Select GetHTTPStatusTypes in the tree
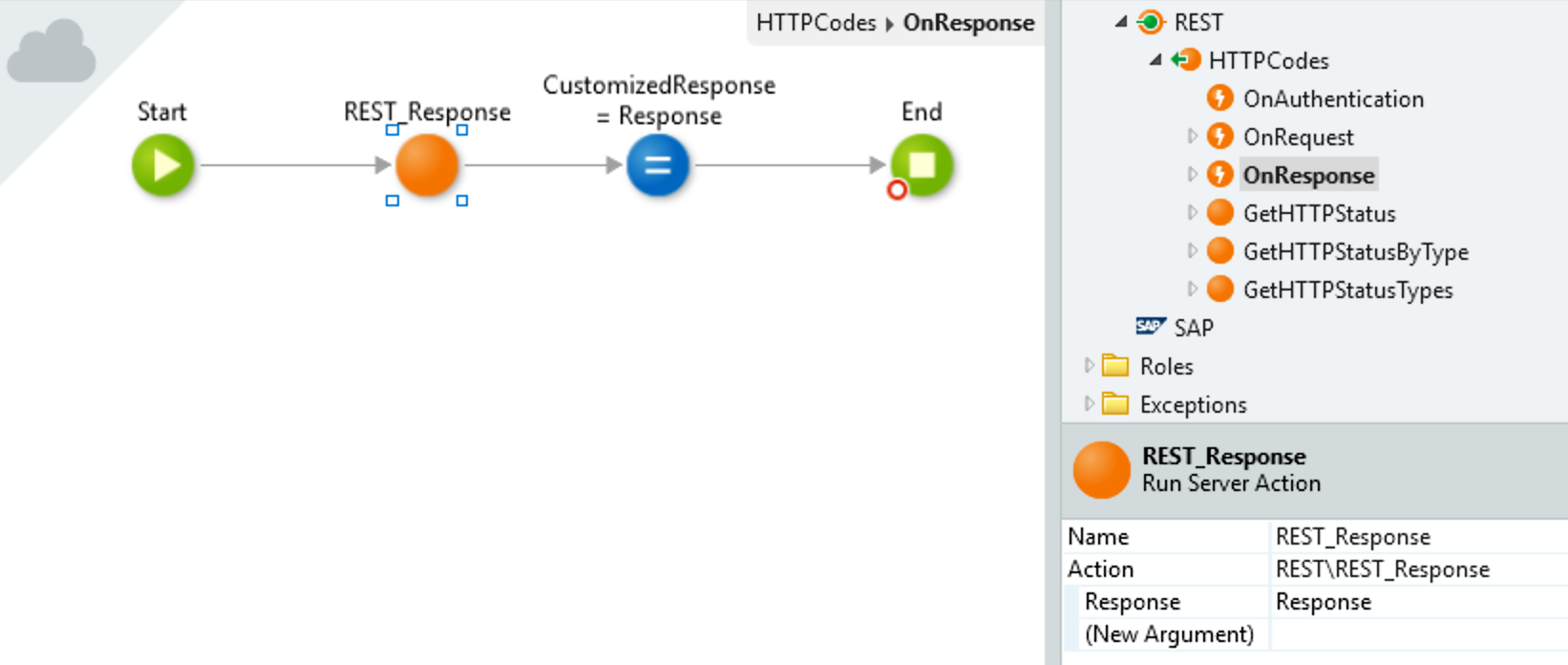Viewport: 1568px width, 665px height. [1347, 290]
